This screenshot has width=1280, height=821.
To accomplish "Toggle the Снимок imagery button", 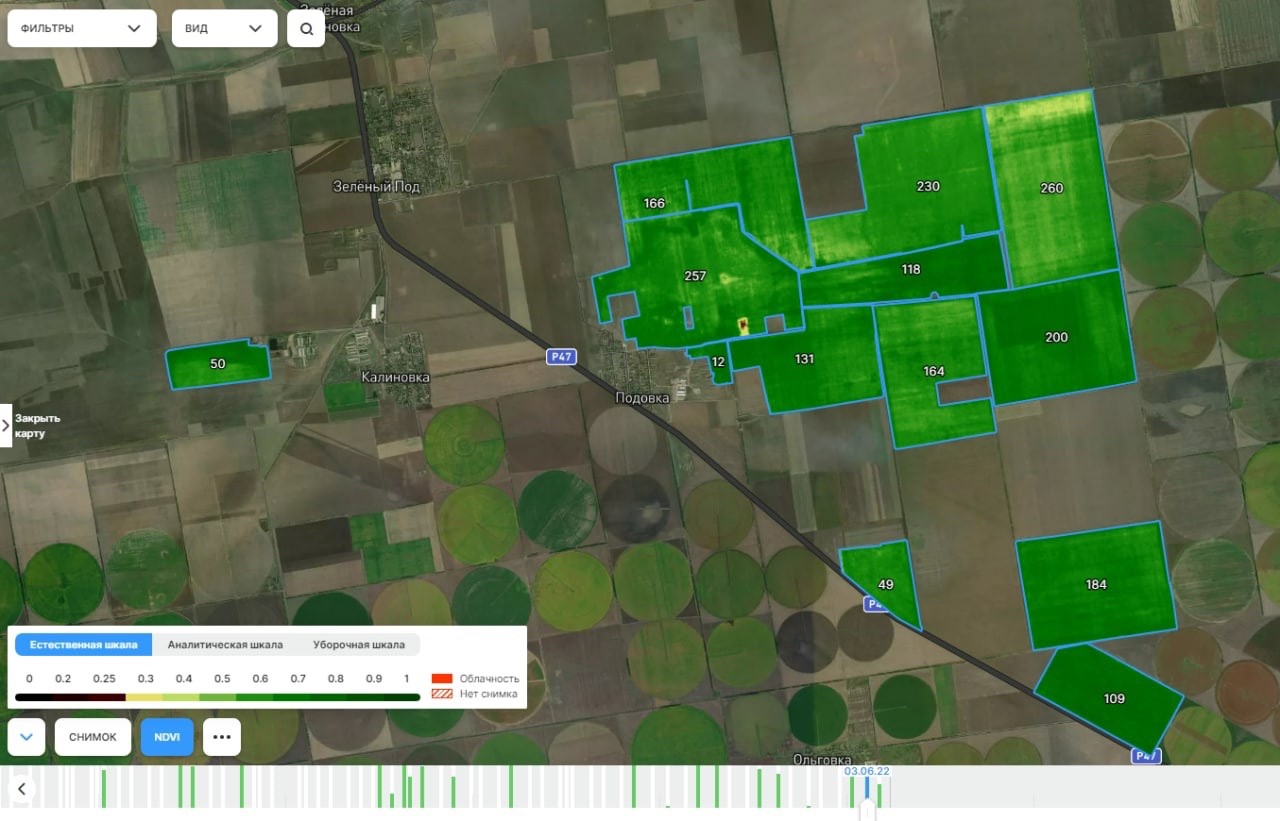I will 93,737.
